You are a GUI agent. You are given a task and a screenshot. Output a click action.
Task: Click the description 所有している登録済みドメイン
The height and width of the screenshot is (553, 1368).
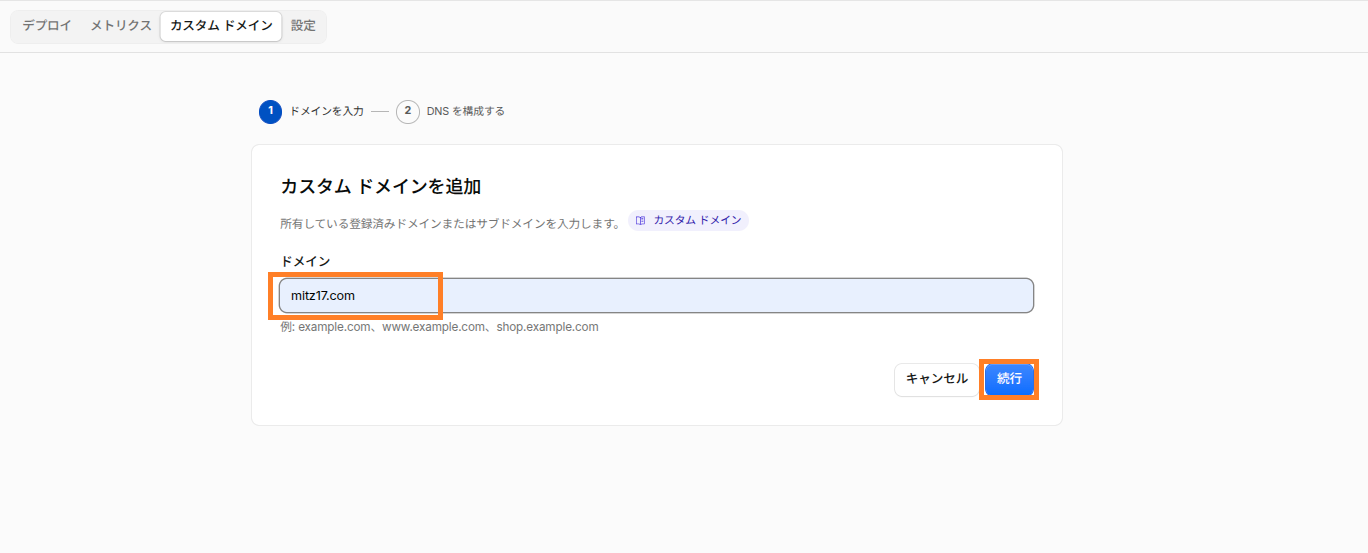(x=451, y=224)
